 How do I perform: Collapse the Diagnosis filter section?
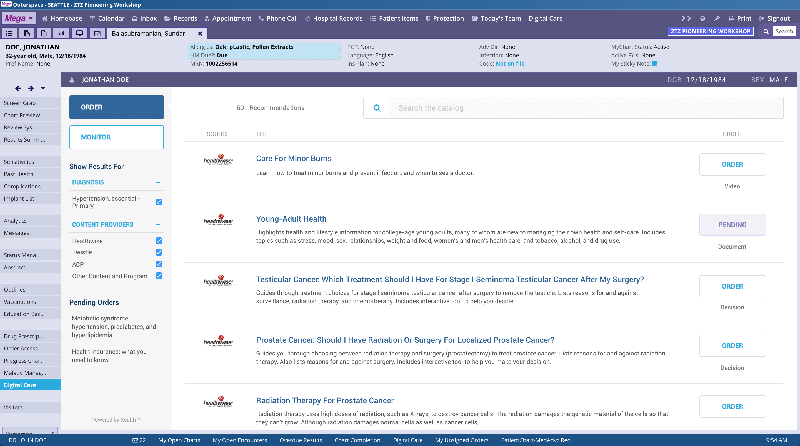(x=158, y=183)
